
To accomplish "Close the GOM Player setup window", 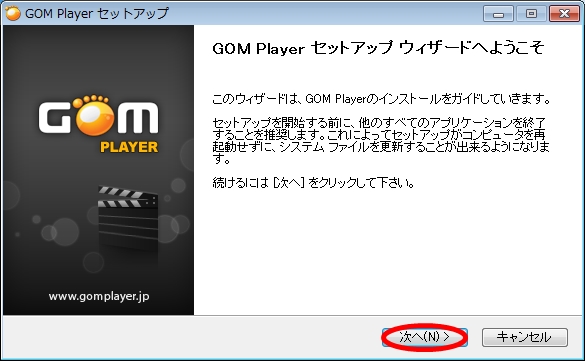I will point(564,14).
